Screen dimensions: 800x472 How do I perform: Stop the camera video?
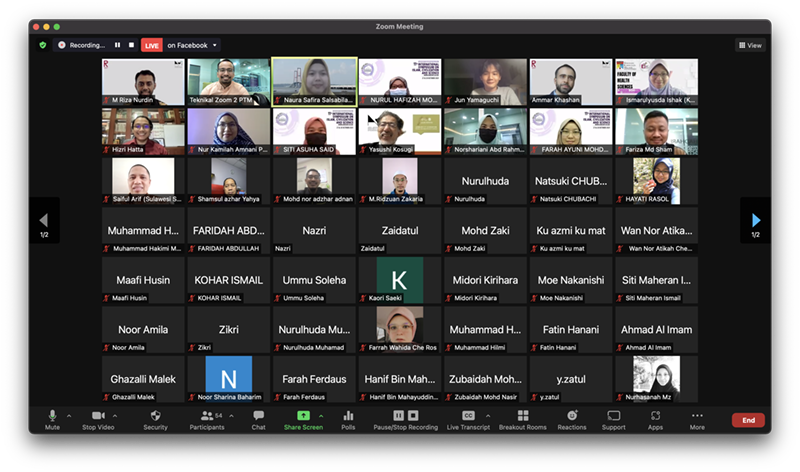pyautogui.click(x=98, y=416)
